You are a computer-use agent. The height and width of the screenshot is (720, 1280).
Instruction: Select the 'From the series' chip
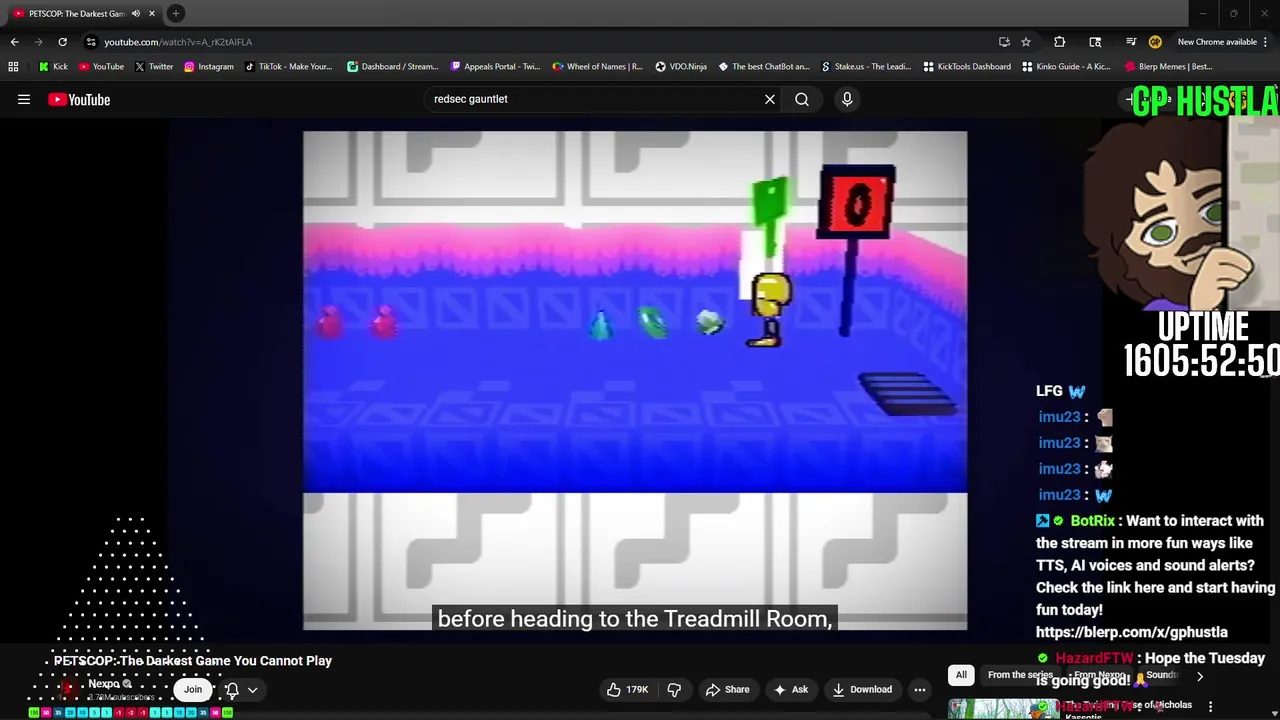click(1020, 675)
